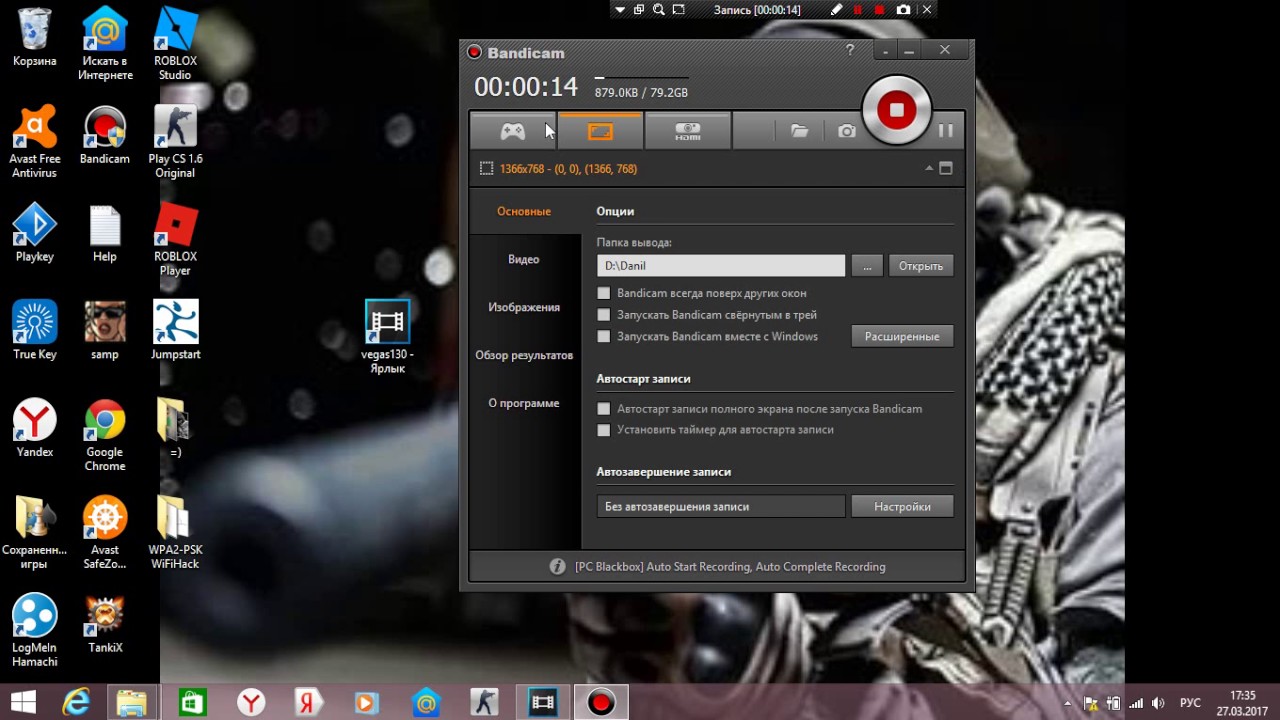The height and width of the screenshot is (720, 1280).
Task: Click red pause icon in top recording bar
Action: pos(858,10)
